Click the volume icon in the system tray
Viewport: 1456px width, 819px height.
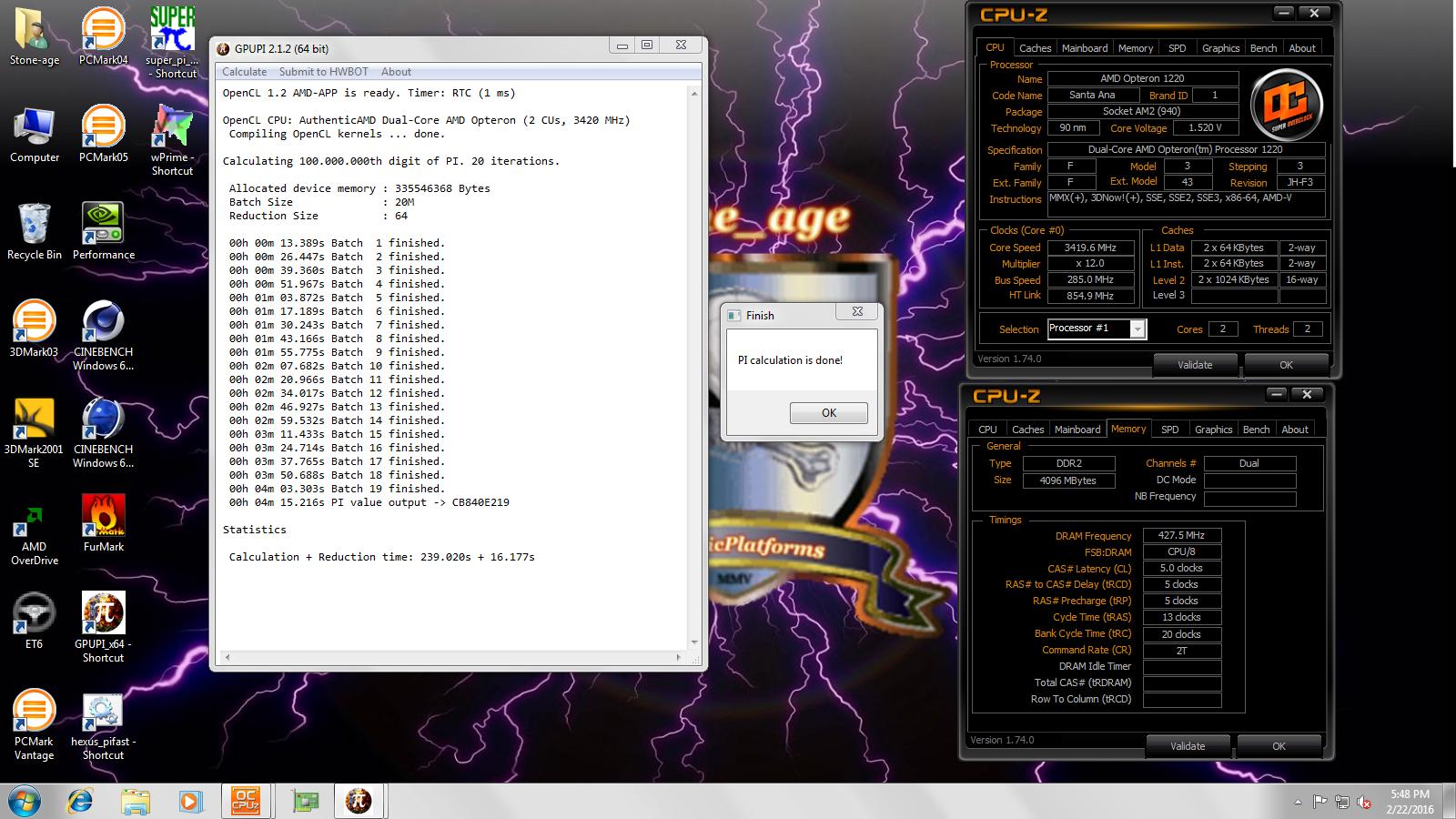tap(1364, 802)
